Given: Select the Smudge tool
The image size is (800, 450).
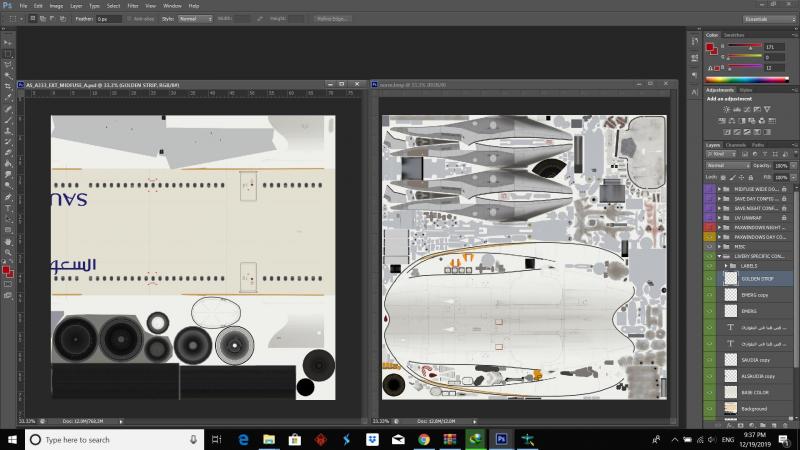Looking at the screenshot, I should tap(7, 174).
